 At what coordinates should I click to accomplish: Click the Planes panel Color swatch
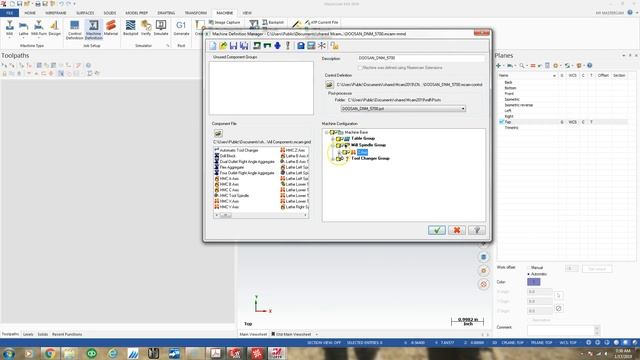(533, 282)
